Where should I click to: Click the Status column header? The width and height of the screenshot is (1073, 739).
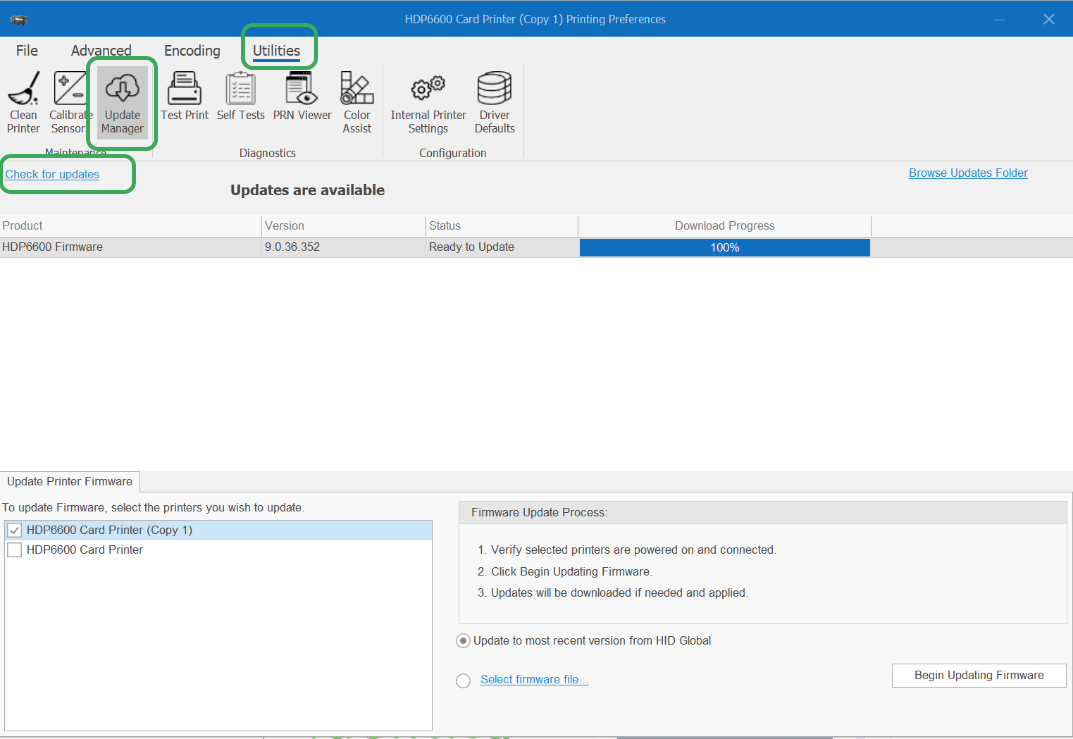502,226
